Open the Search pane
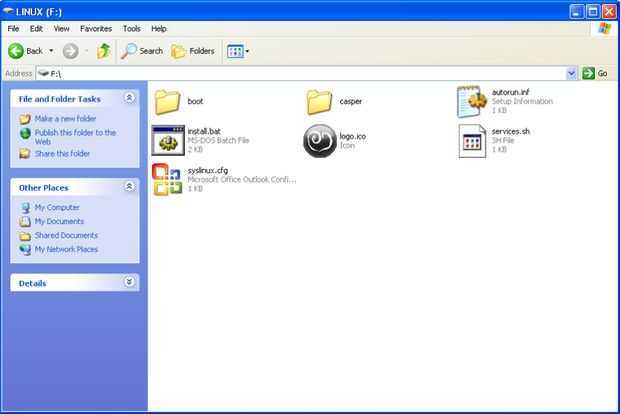 [142, 51]
